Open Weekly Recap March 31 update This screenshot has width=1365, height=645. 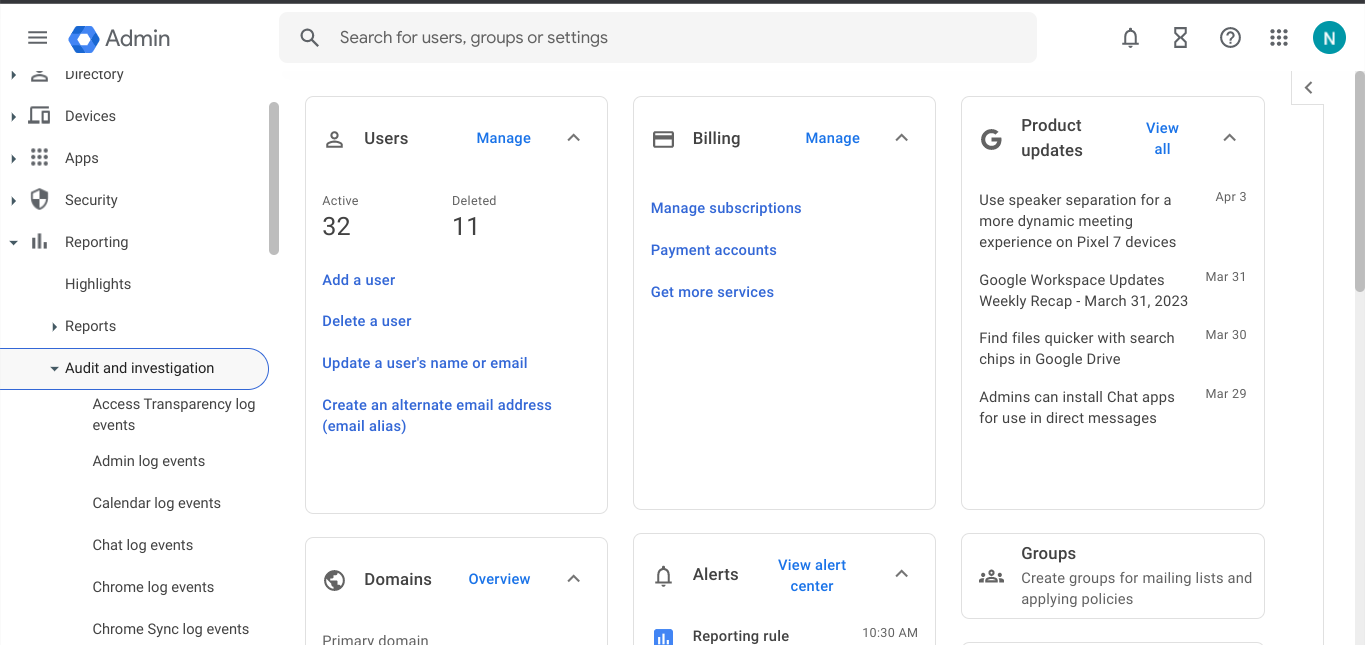[x=1084, y=290]
